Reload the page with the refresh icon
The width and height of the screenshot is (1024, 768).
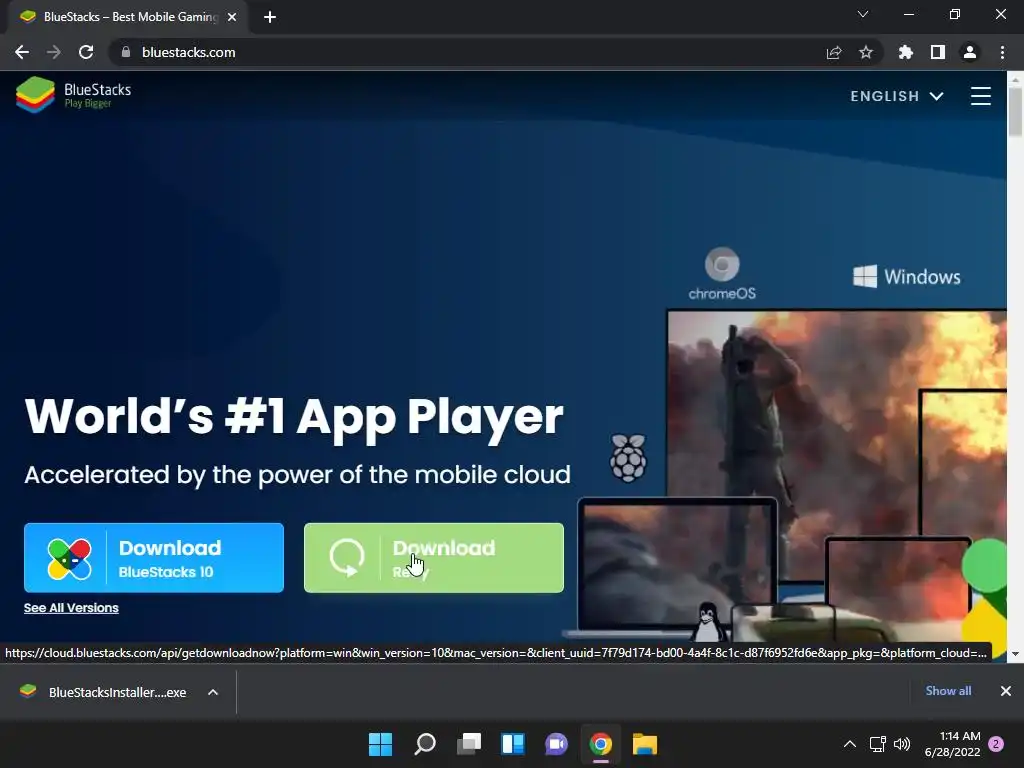tap(86, 52)
